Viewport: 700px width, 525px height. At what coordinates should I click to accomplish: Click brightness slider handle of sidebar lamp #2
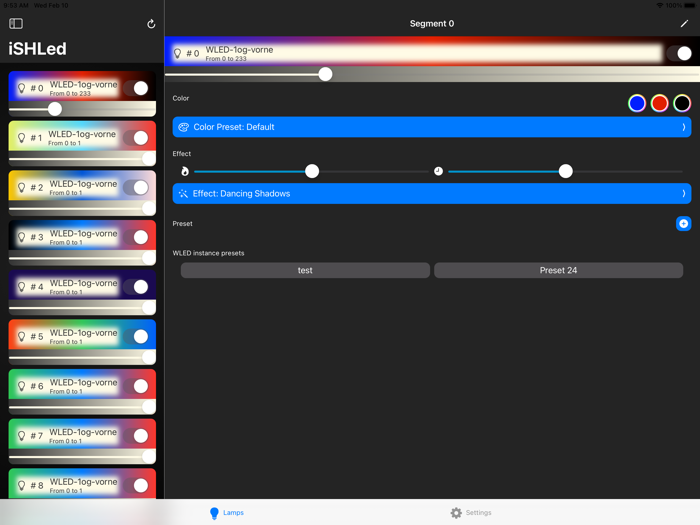(149, 208)
